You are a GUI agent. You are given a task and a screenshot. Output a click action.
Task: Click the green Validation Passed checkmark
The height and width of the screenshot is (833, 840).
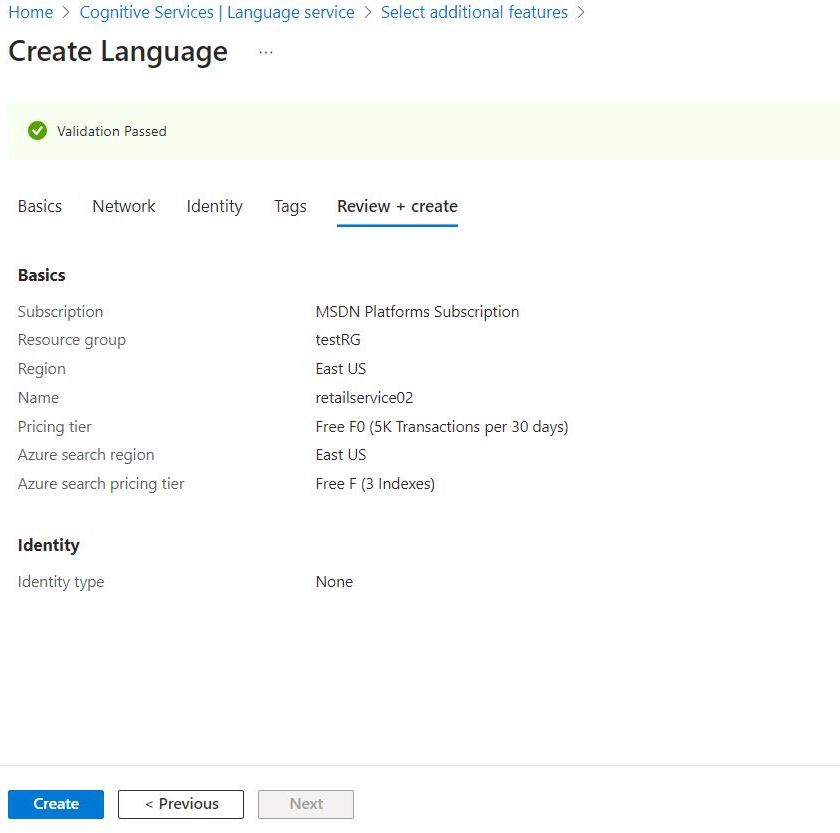tap(37, 130)
